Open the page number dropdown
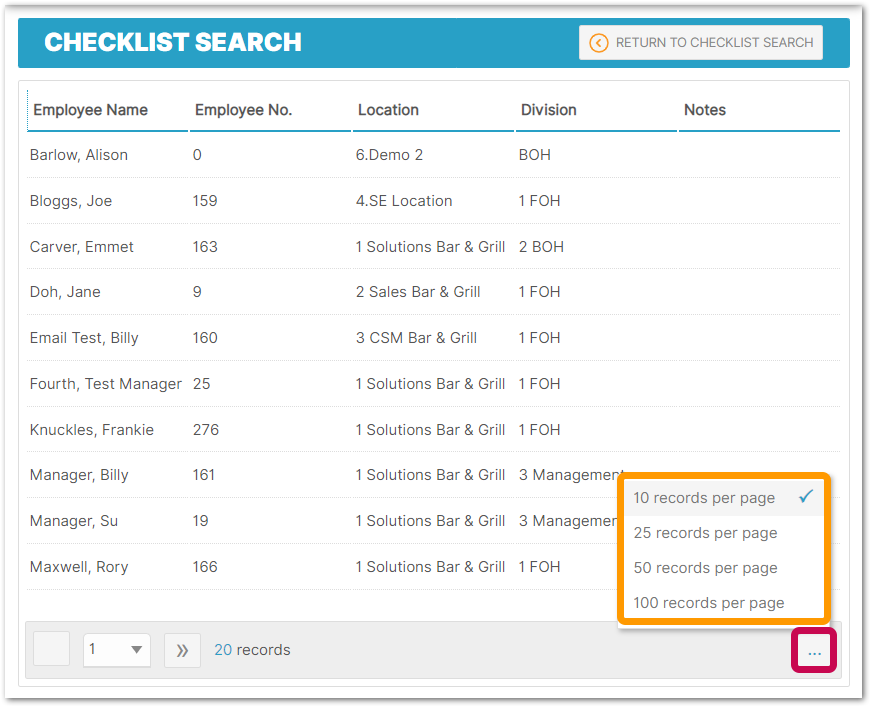871x707 pixels. [117, 649]
